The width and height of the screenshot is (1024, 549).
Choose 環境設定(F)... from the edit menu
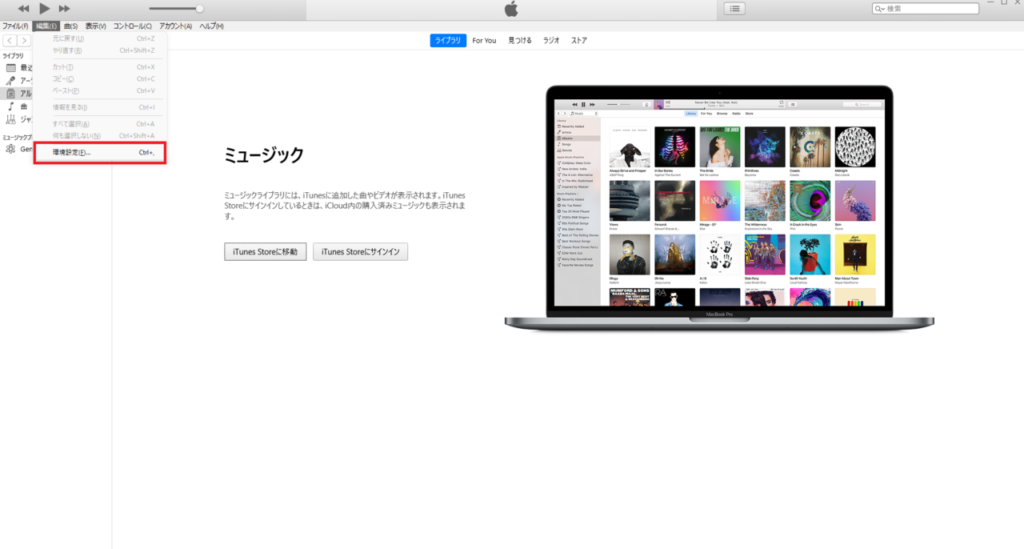[x=100, y=153]
